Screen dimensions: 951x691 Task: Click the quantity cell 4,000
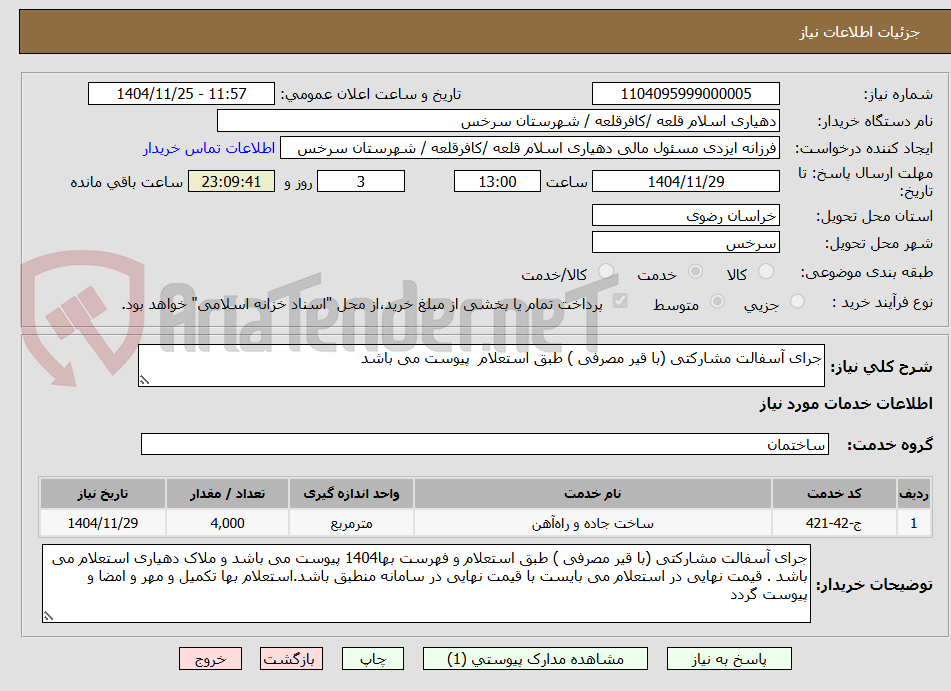tap(227, 523)
